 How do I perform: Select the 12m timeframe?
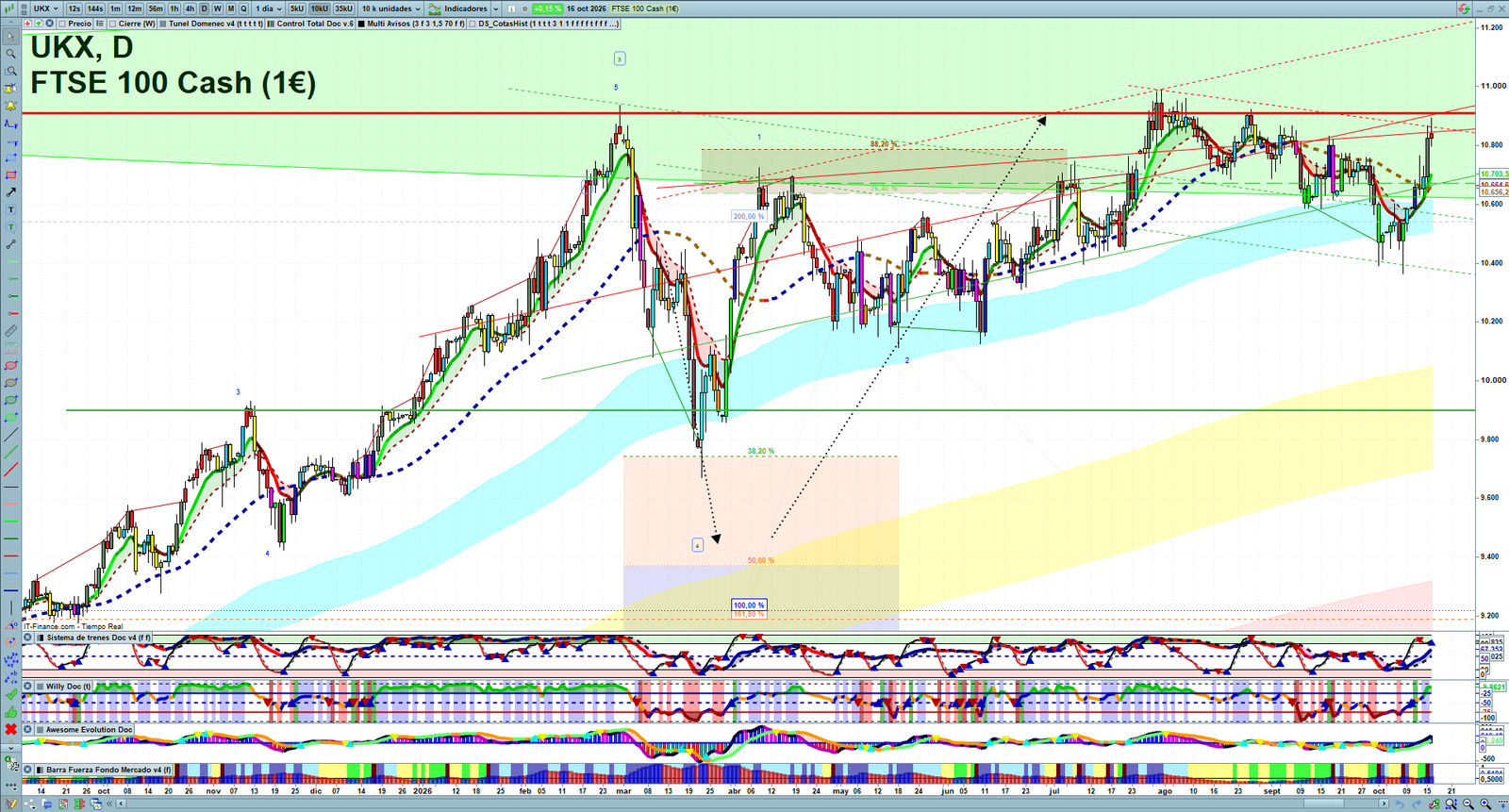[135, 8]
